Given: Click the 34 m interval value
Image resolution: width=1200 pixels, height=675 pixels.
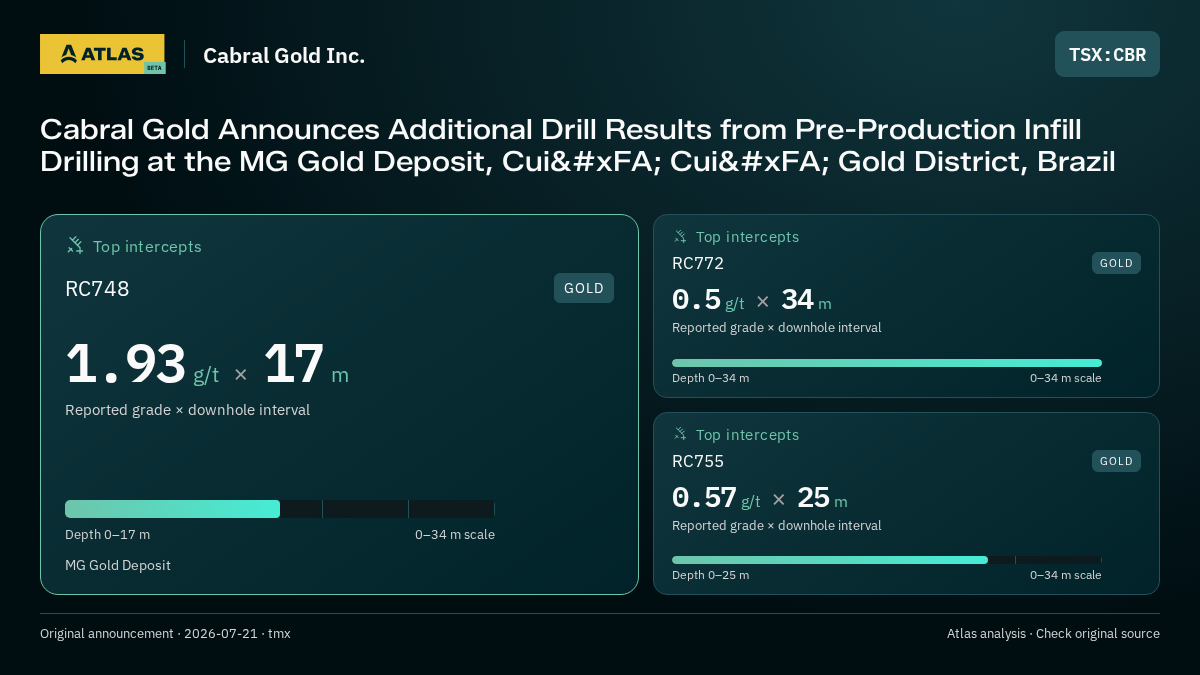Looking at the screenshot, I should (x=806, y=300).
